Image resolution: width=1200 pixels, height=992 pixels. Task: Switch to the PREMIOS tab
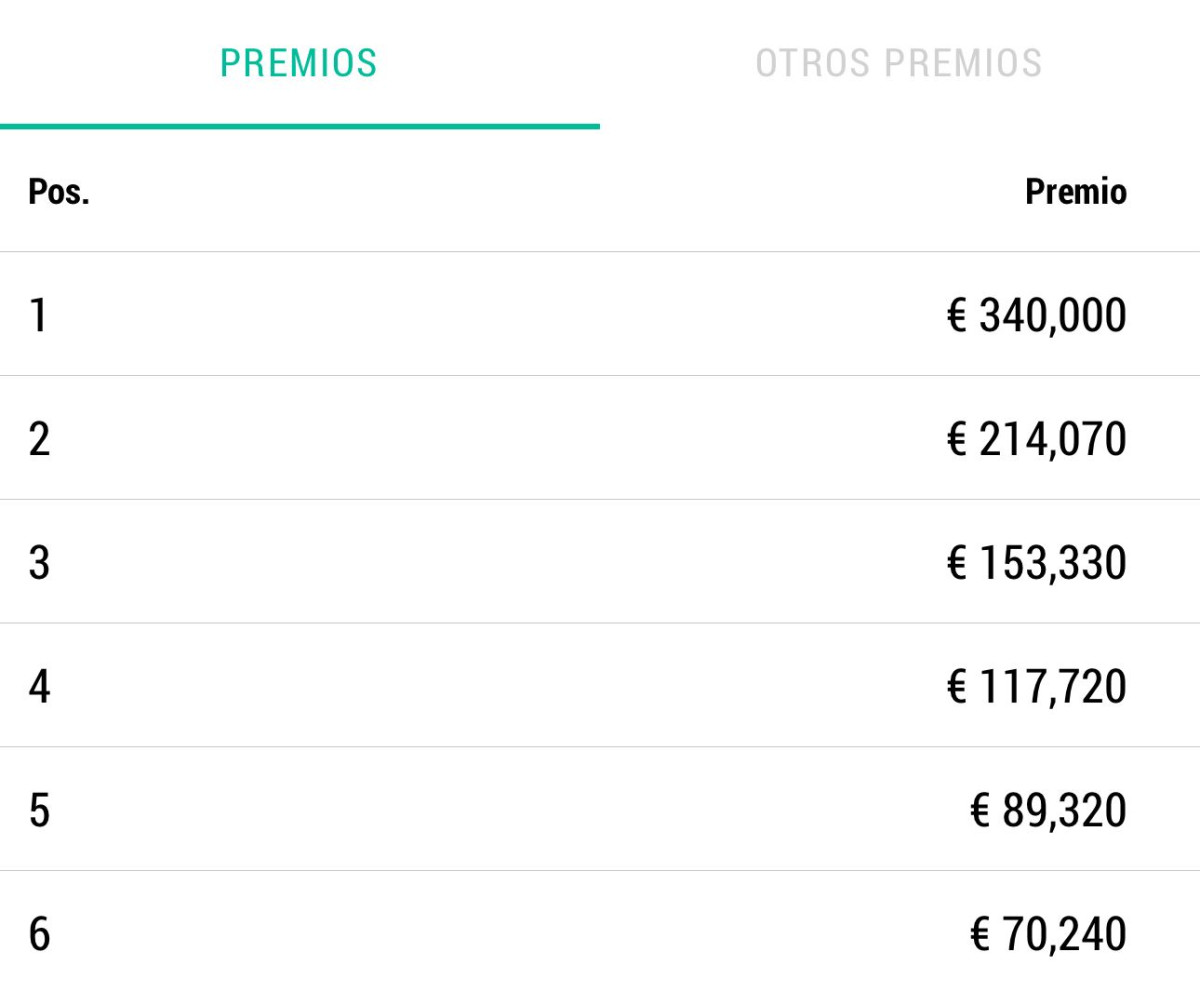click(299, 63)
